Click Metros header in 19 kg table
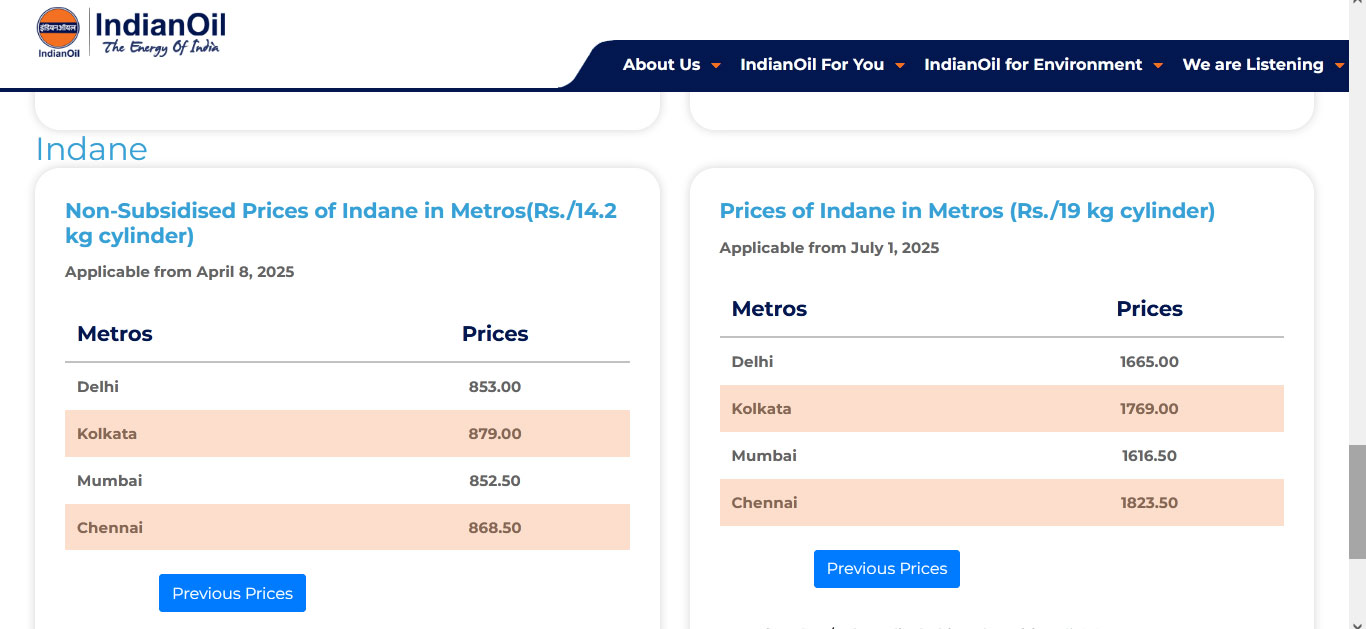This screenshot has height=629, width=1366. (x=769, y=309)
